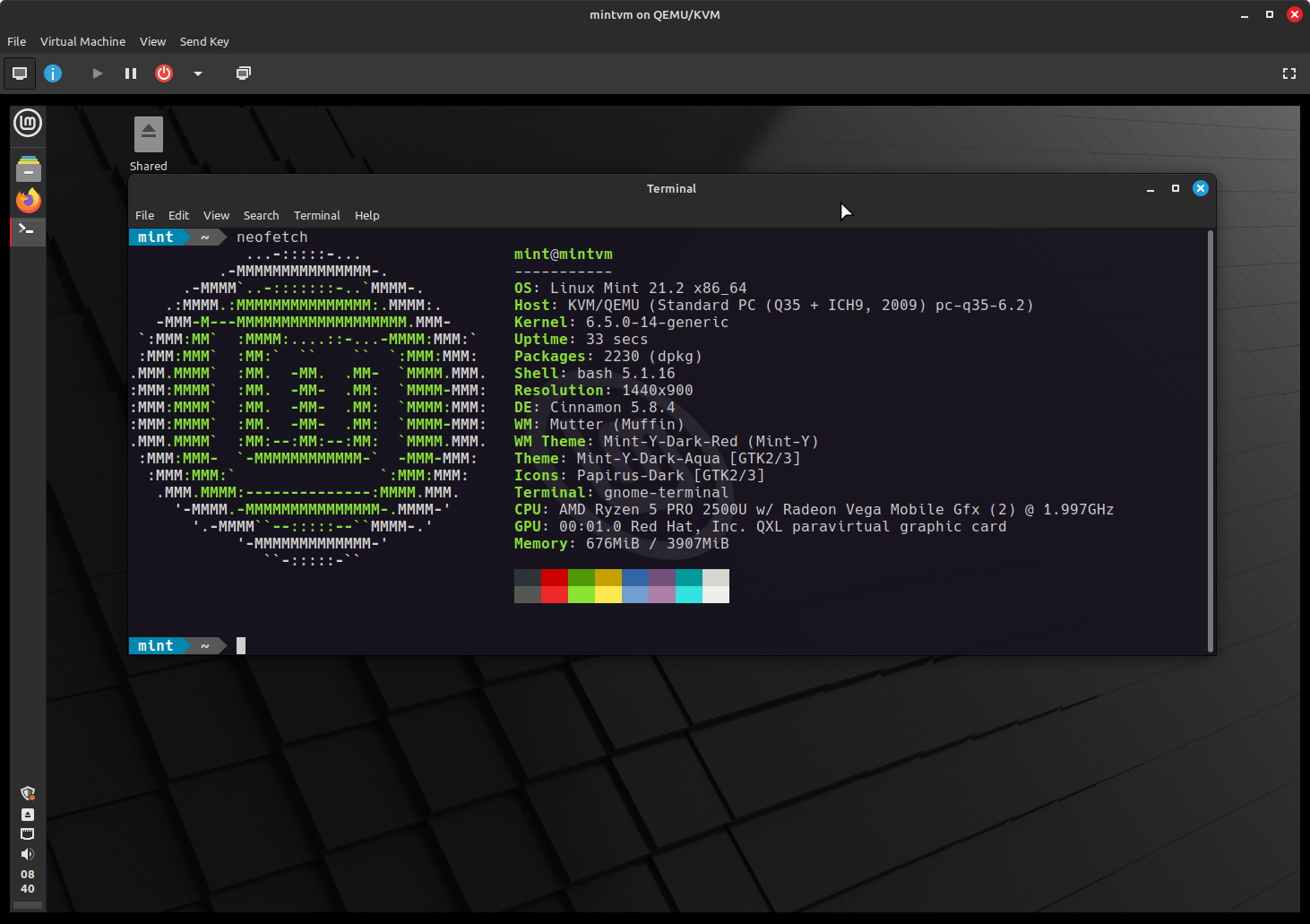Open virtual hardware details info

pos(53,73)
